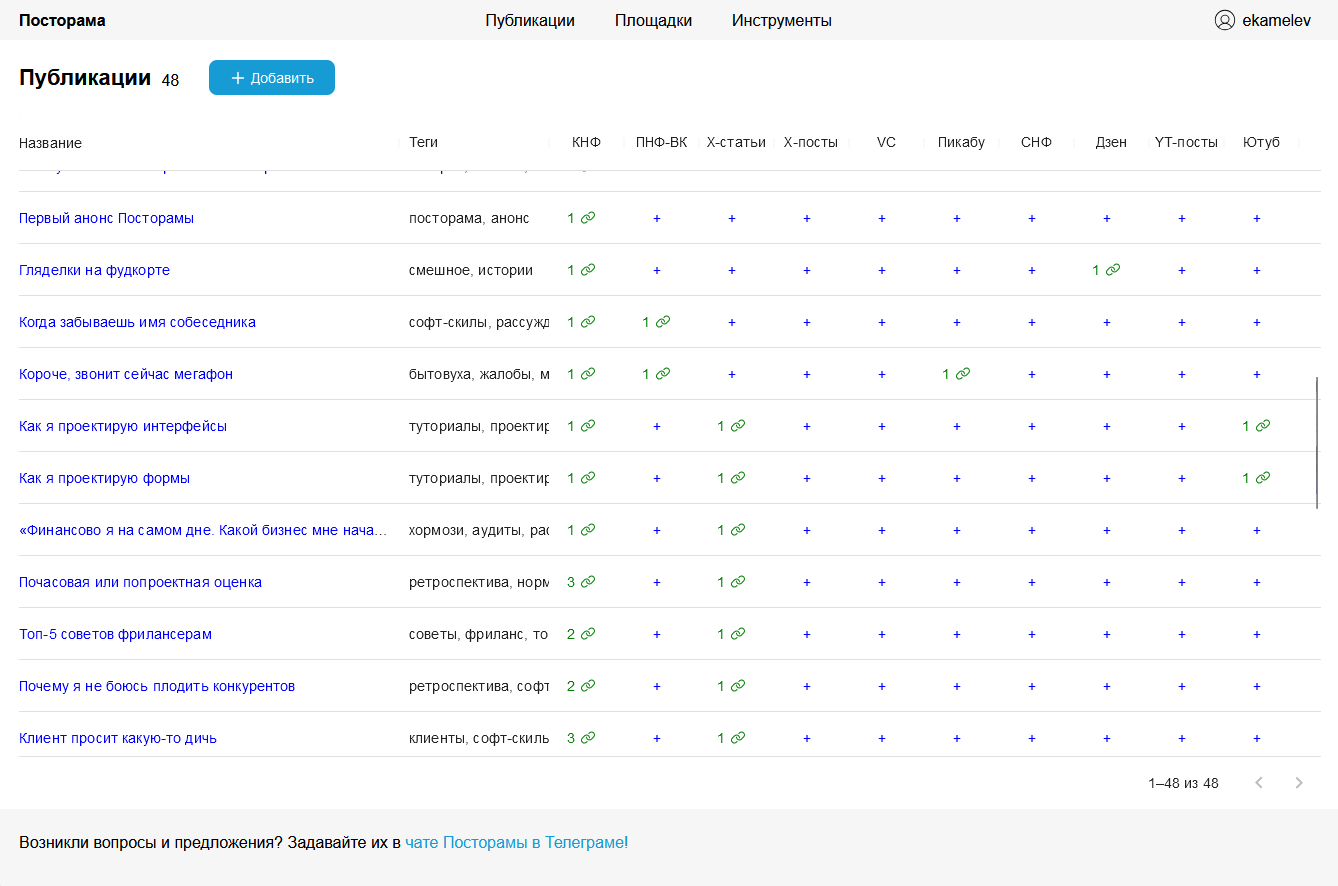Viewport: 1338px width, 886px height.
Task: Add a СНФ publication for Клиент просит какую-то дичь
Action: [1032, 738]
